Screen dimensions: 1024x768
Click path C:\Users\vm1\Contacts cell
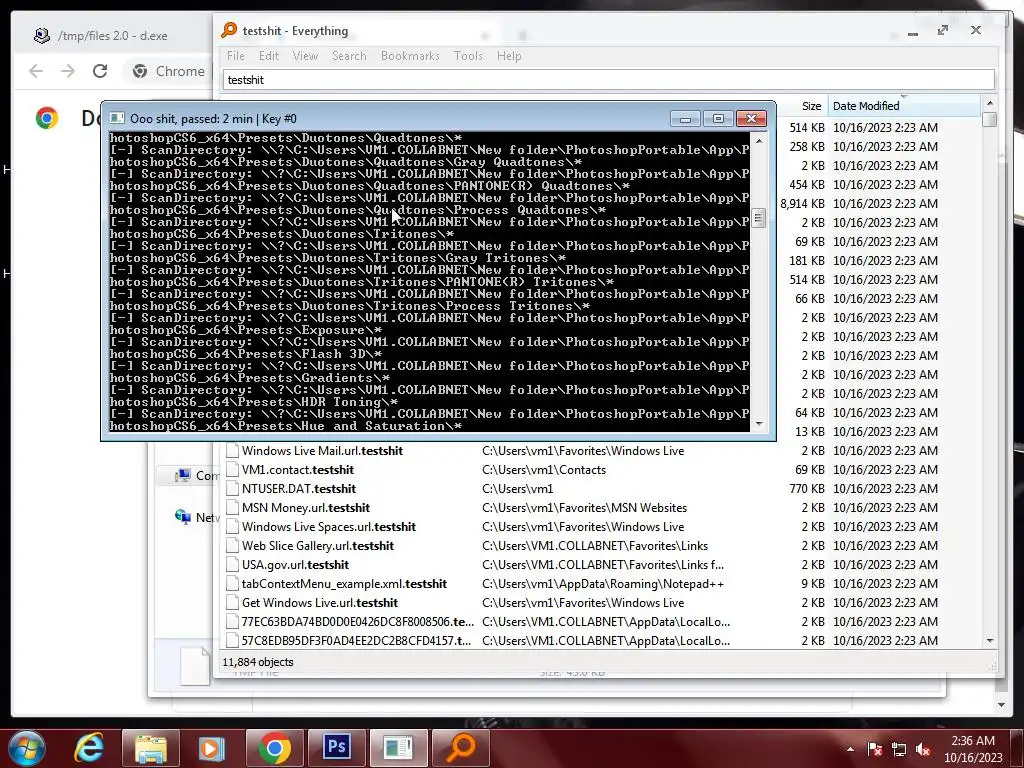pyautogui.click(x=543, y=470)
